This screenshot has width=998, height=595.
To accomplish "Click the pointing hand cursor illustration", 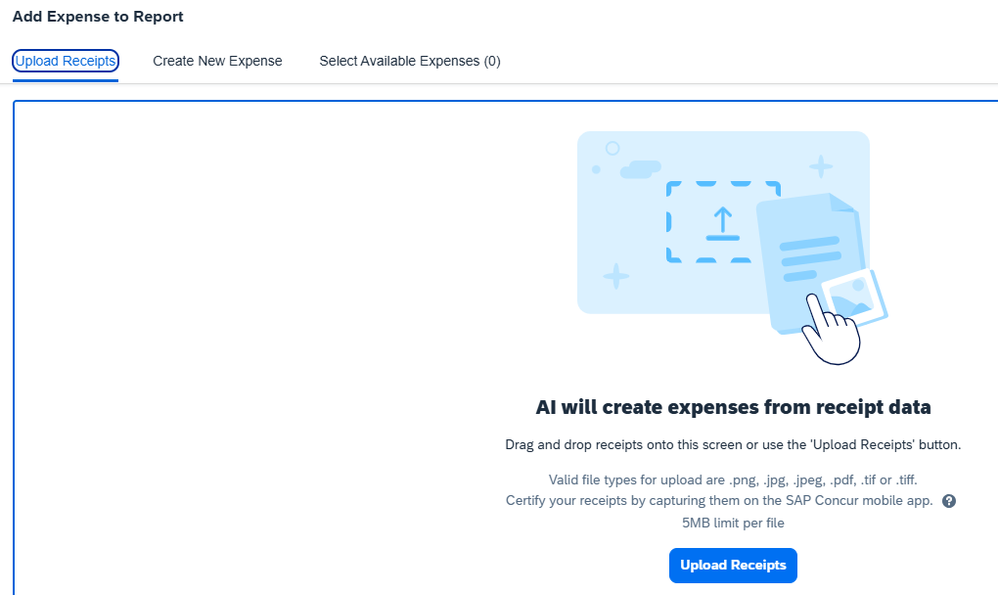I will [x=831, y=329].
